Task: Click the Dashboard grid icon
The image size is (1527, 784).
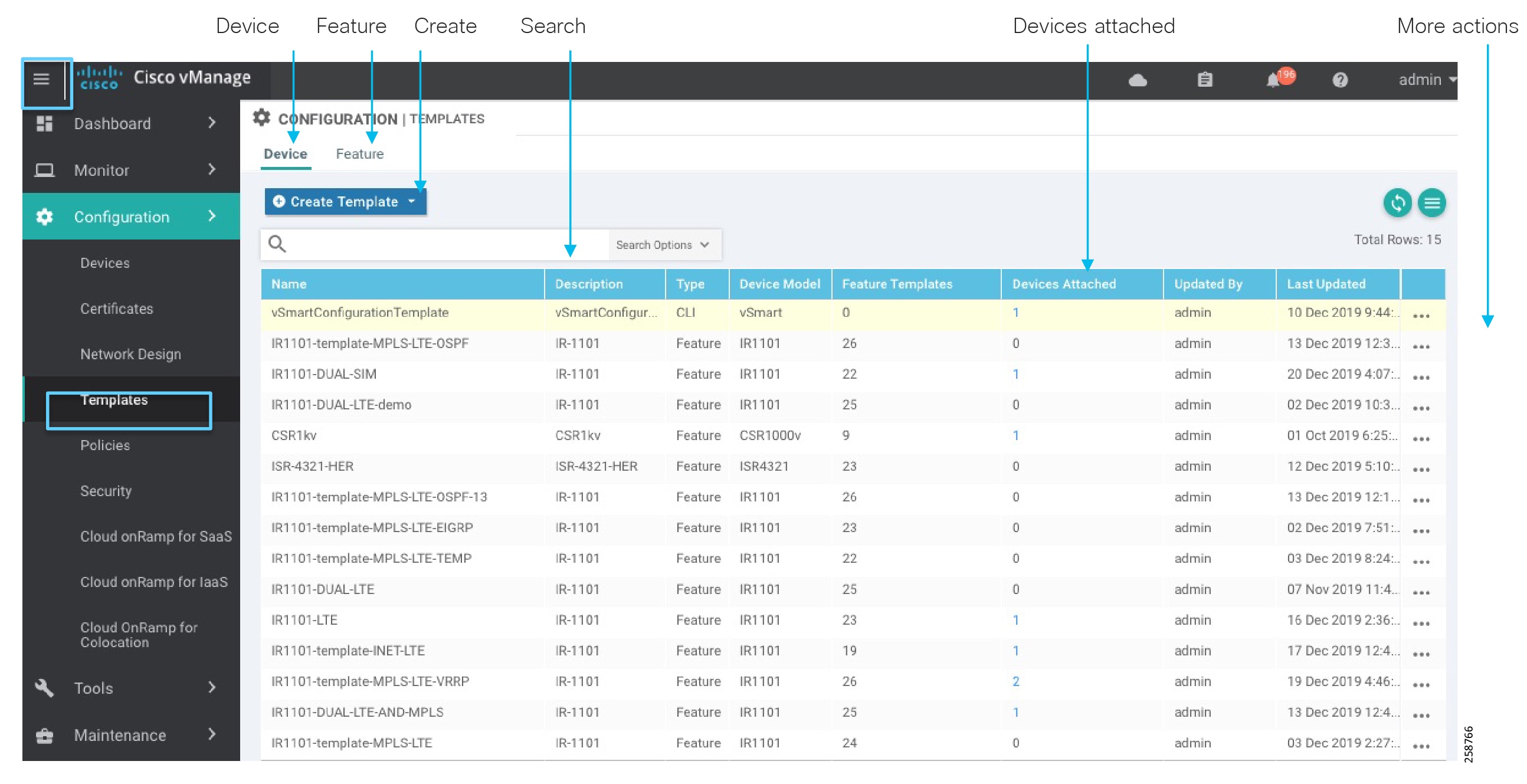Action: click(x=44, y=123)
